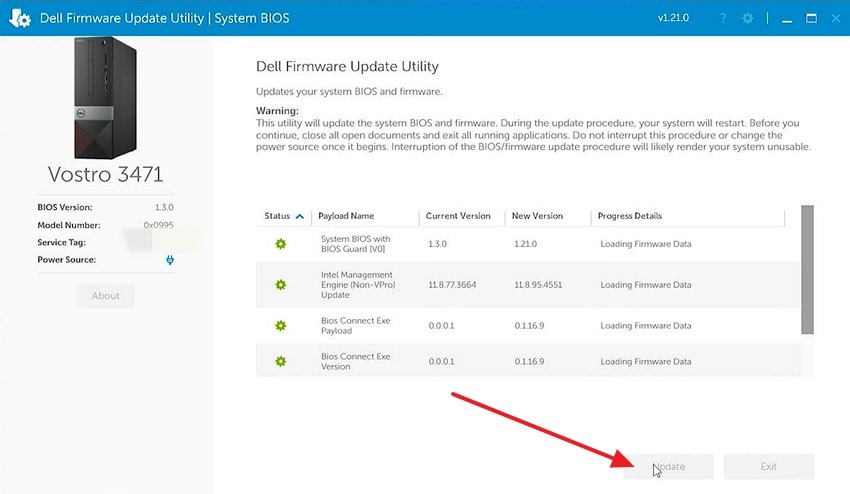Click new version 0.1.16.9 in Bios Connect Version row
The height and width of the screenshot is (494, 850).
[529, 361]
